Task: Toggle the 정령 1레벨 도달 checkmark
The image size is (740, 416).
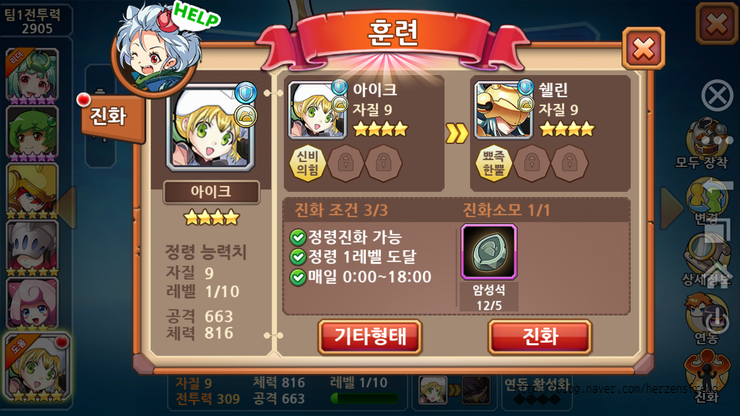Action: pyautogui.click(x=298, y=257)
